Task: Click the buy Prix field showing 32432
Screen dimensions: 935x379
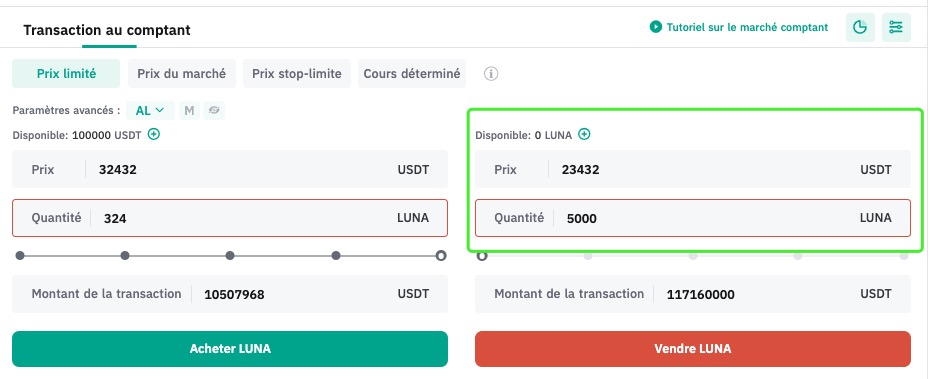Action: pyautogui.click(x=230, y=169)
